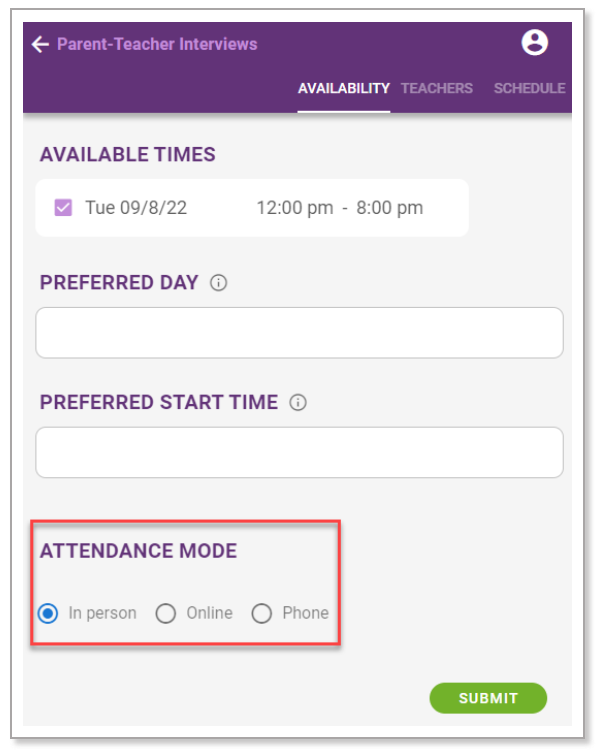Open the user profile account icon

tap(535, 43)
